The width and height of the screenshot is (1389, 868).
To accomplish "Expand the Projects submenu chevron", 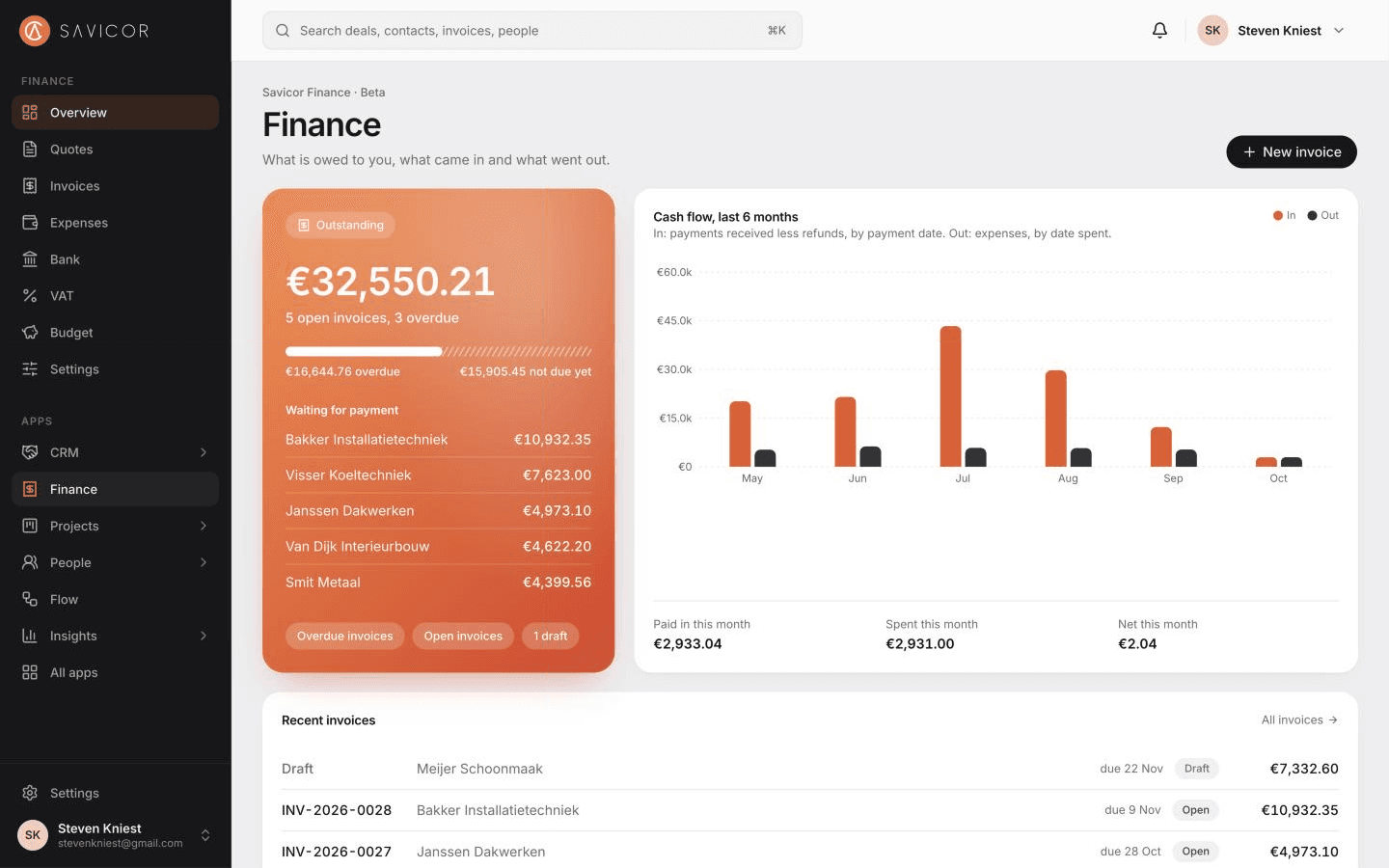I will [x=204, y=526].
